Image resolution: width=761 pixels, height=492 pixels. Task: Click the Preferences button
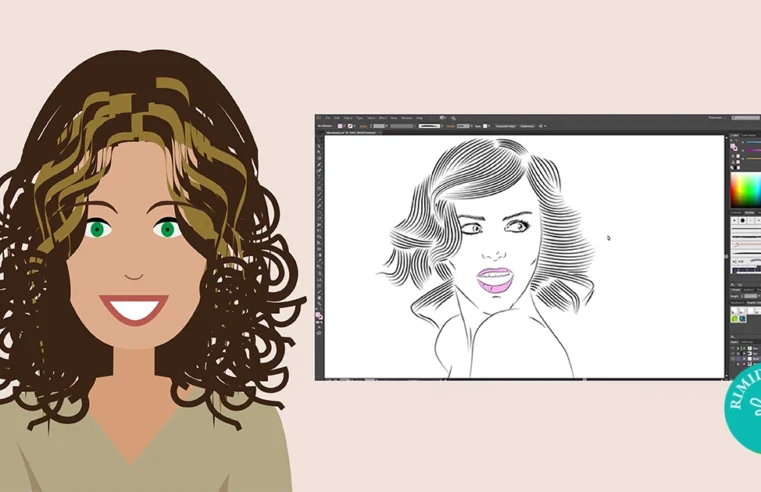[527, 126]
